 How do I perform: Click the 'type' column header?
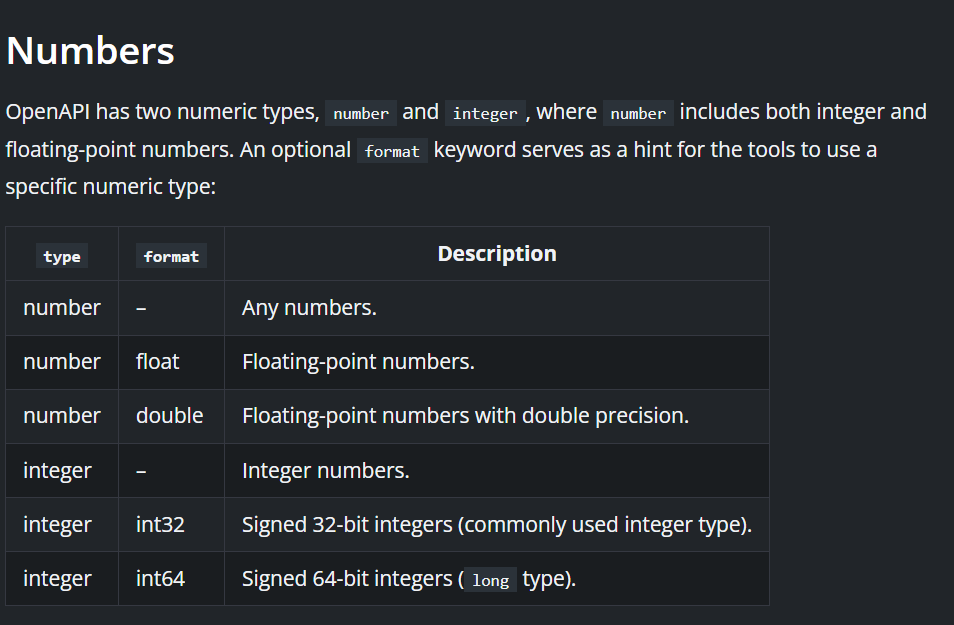pos(62,256)
